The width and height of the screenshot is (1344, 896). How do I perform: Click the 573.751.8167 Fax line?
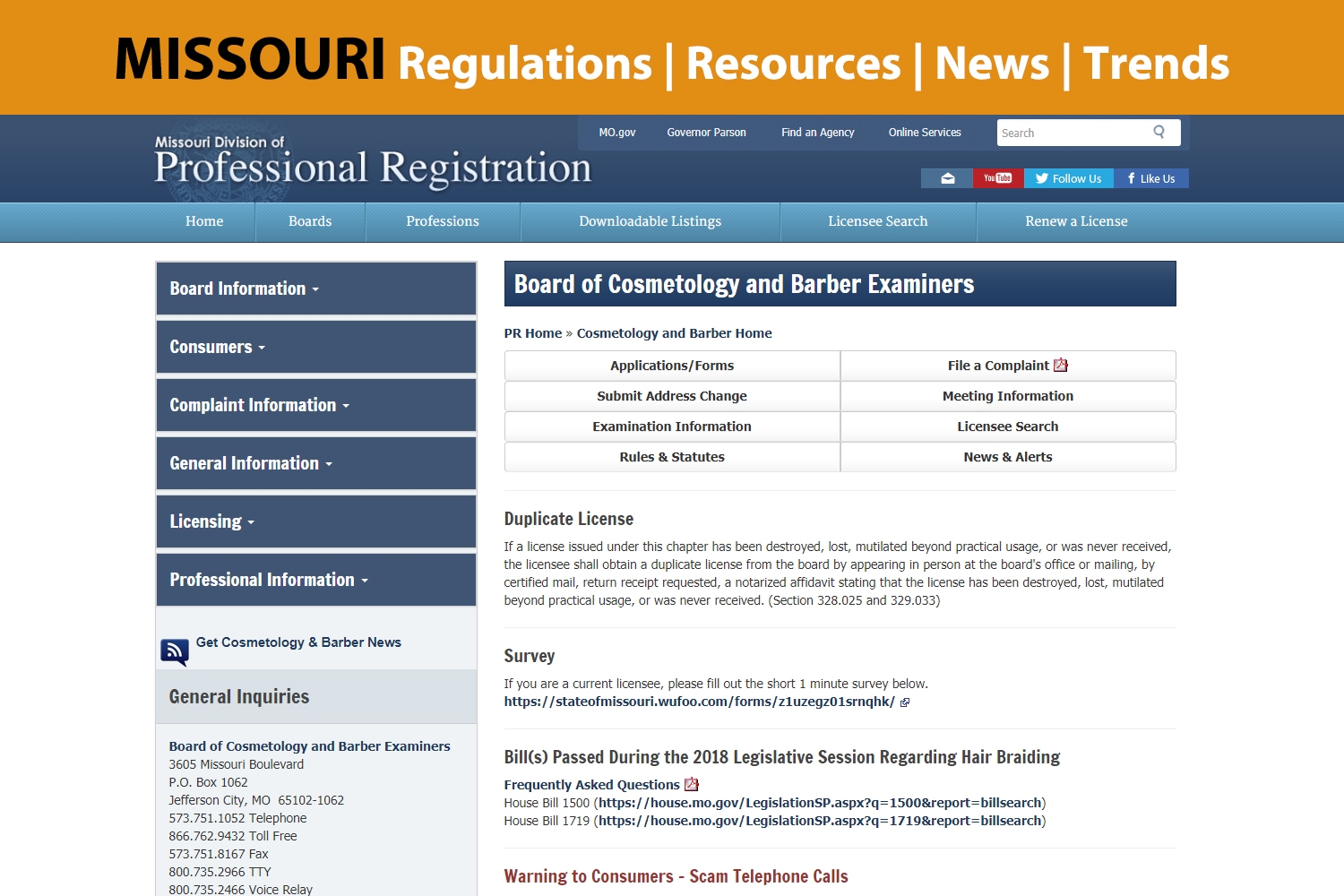219,854
